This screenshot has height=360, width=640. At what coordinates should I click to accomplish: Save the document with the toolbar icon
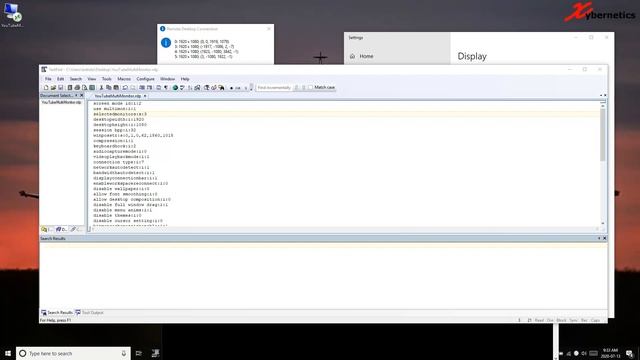point(60,87)
